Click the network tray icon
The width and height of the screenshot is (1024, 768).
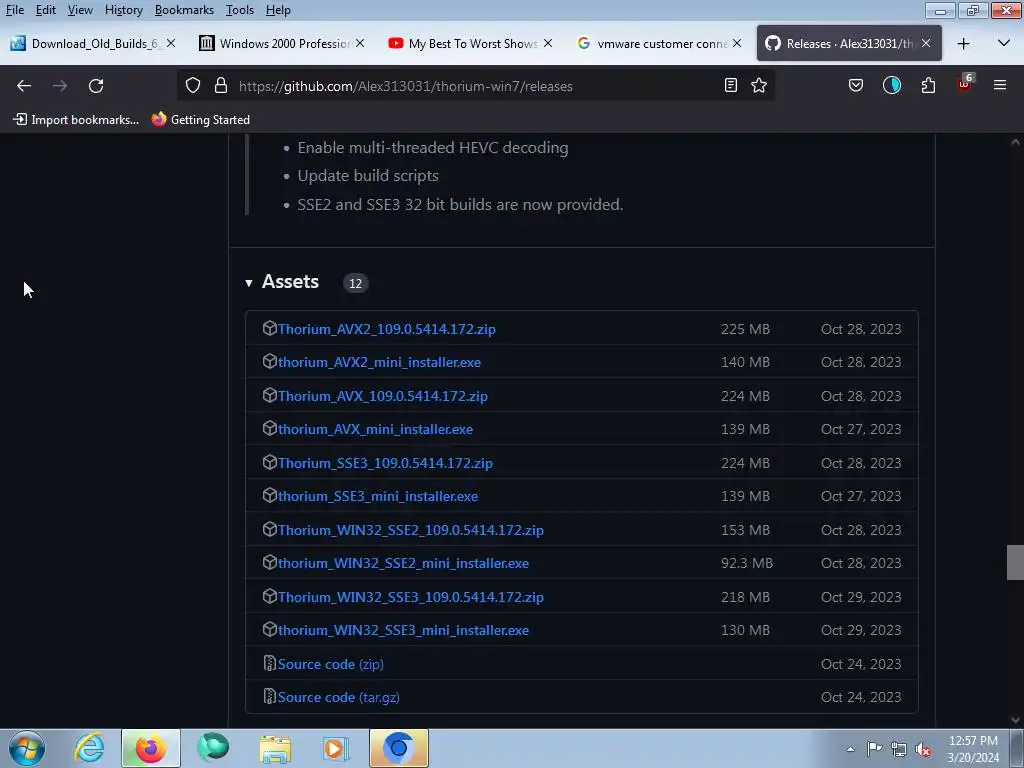pyautogui.click(x=899, y=750)
